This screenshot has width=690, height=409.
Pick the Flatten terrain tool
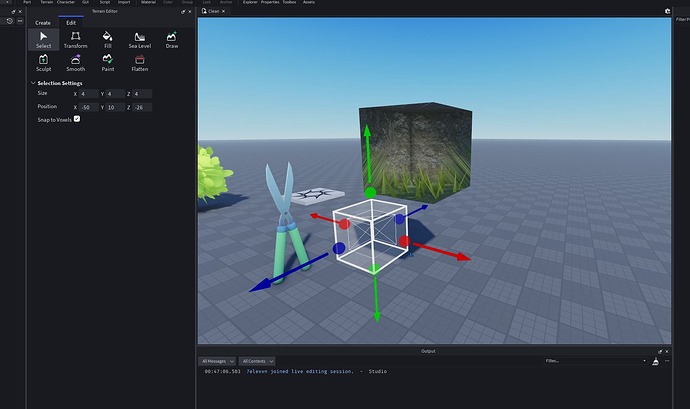click(x=139, y=63)
